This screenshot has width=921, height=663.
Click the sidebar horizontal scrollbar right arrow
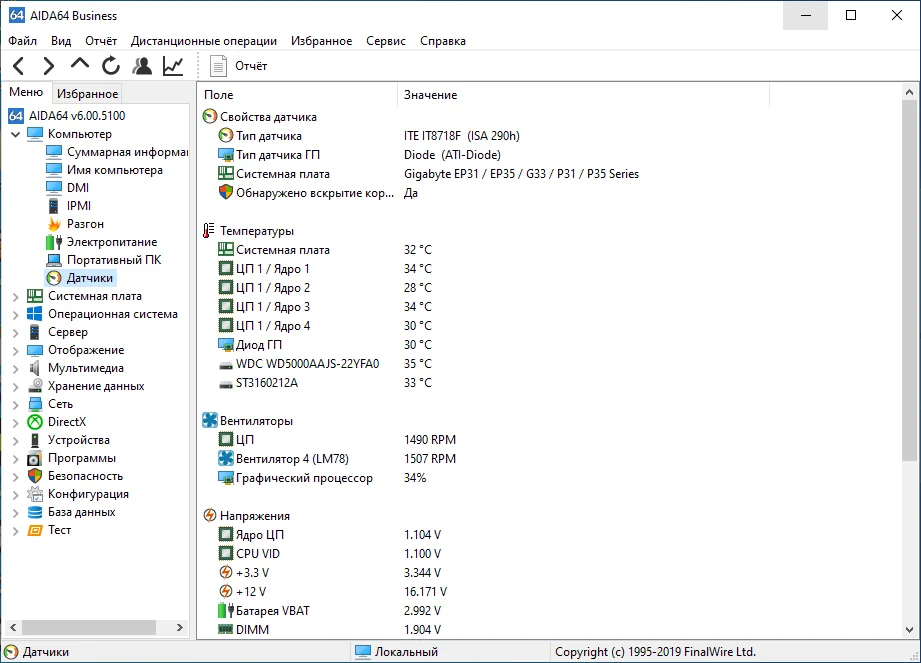coord(180,627)
